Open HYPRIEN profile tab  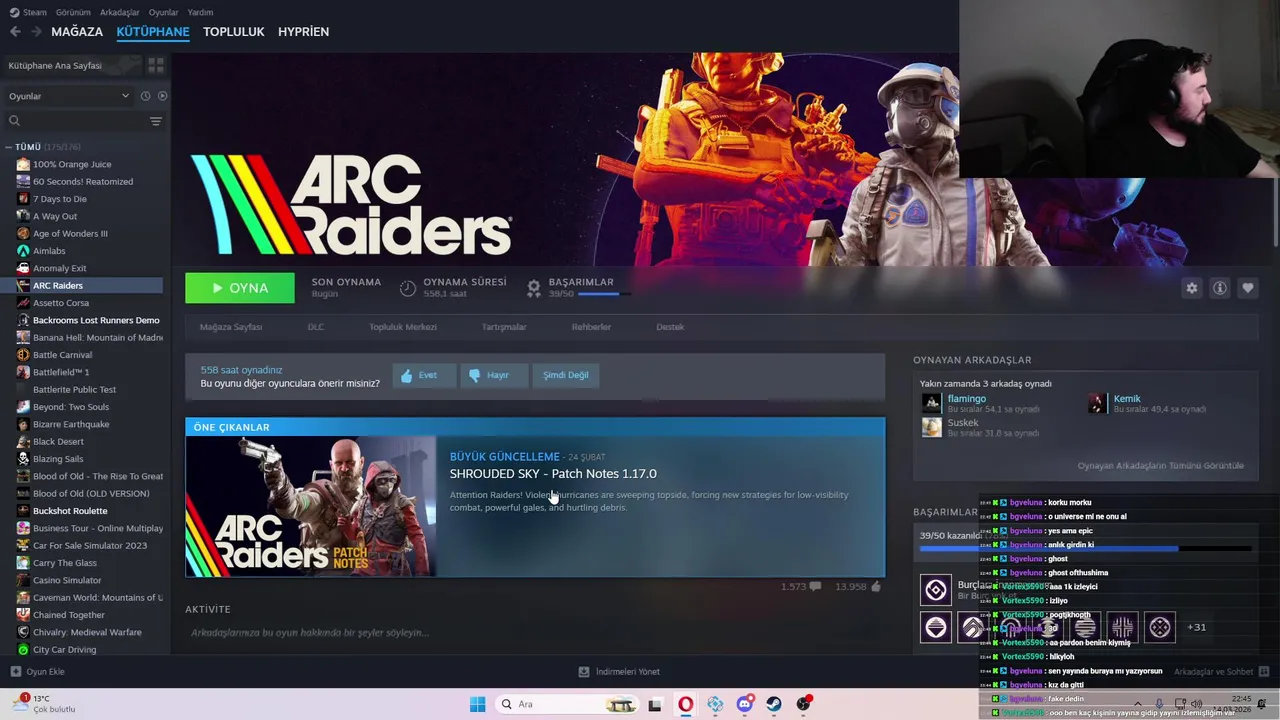coord(303,32)
